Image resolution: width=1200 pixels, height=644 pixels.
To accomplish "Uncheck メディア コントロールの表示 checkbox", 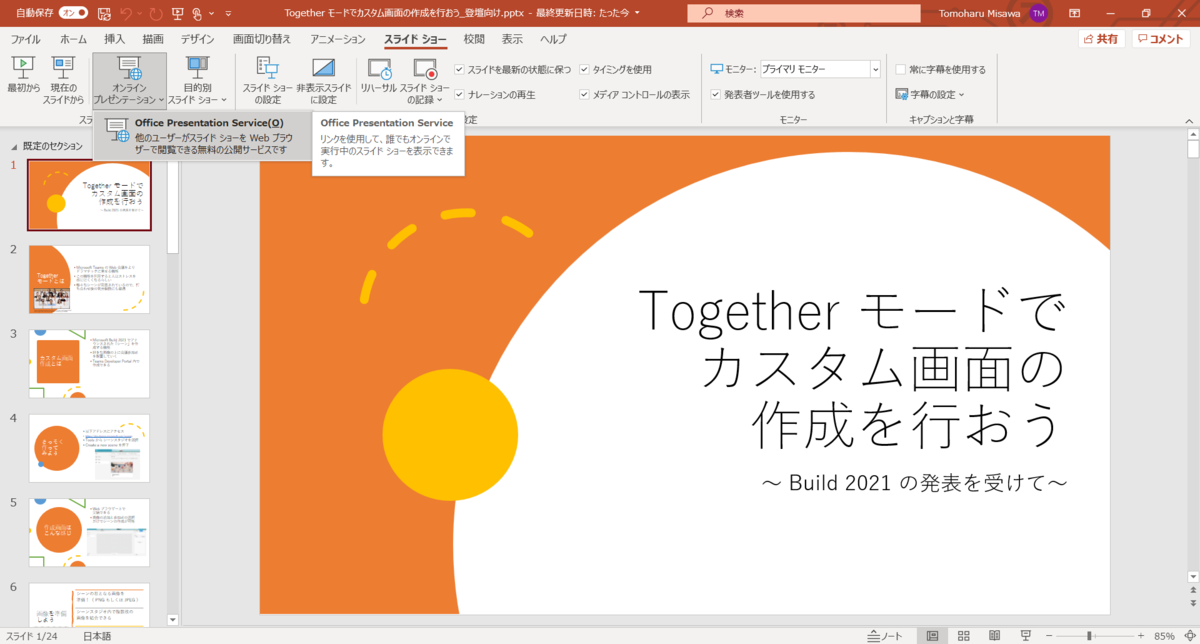I will pos(584,95).
